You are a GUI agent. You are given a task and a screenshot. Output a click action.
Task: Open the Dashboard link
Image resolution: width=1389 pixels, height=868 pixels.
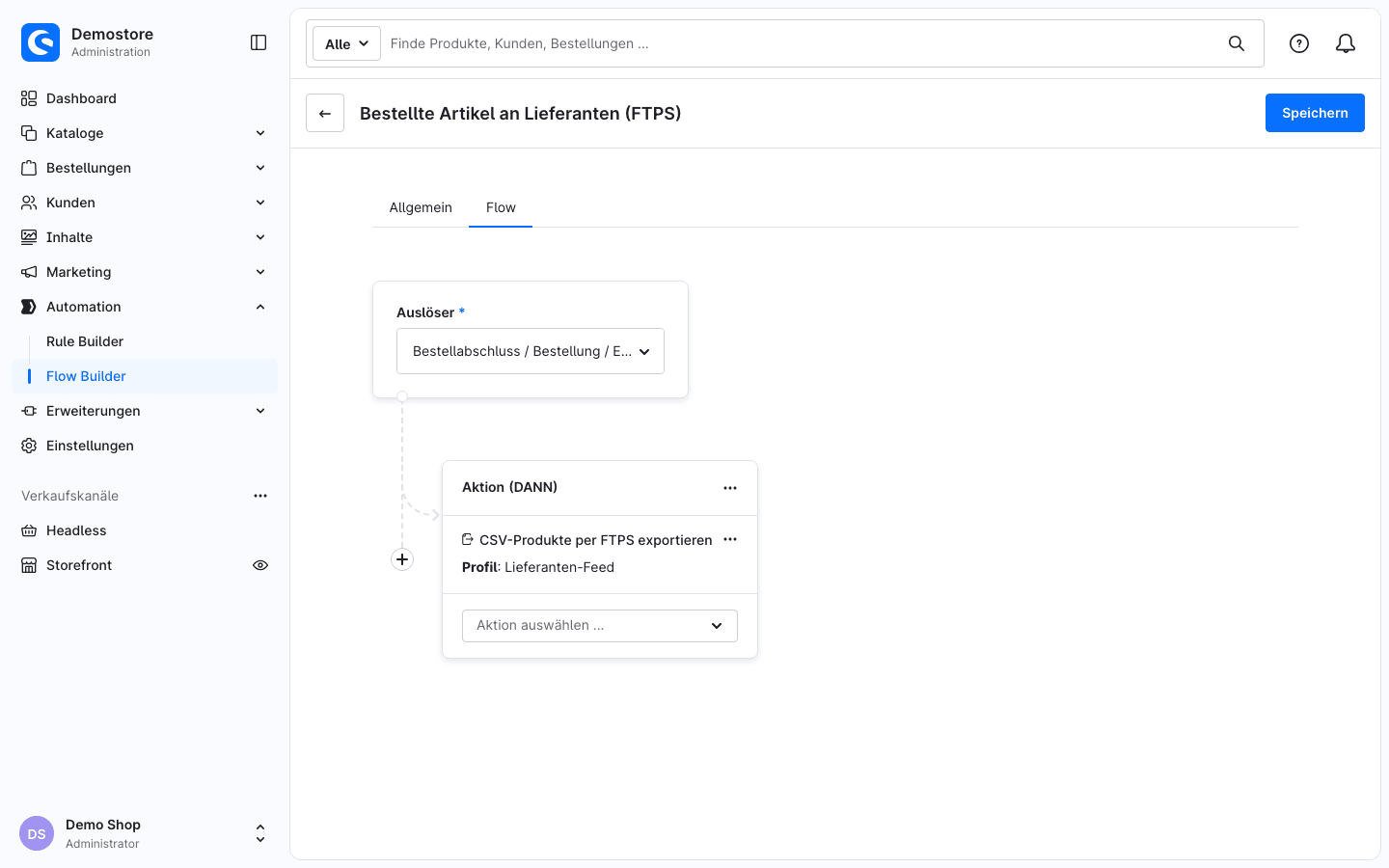coord(81,98)
